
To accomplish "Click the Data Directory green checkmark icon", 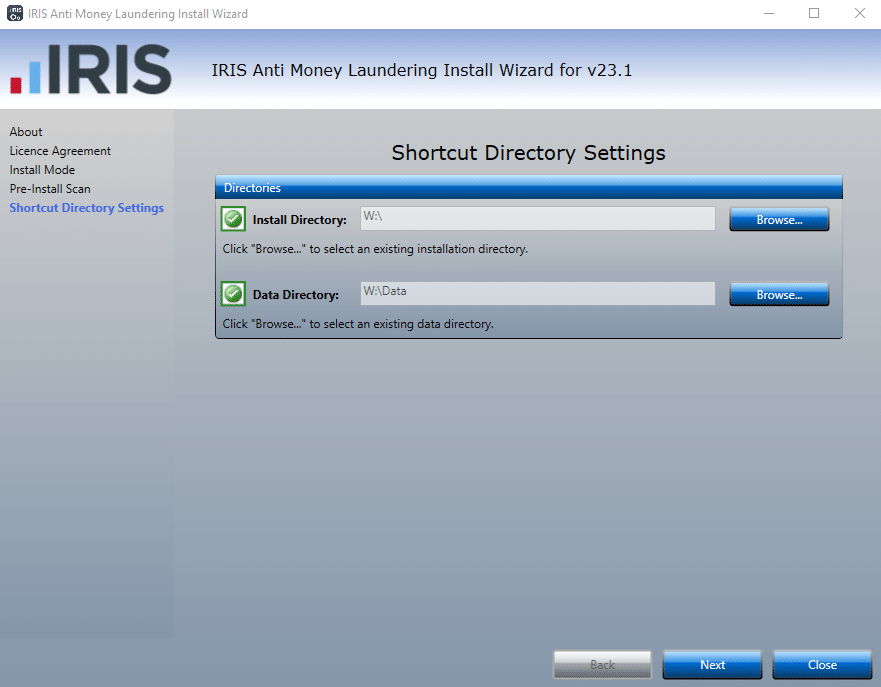I will [x=233, y=294].
